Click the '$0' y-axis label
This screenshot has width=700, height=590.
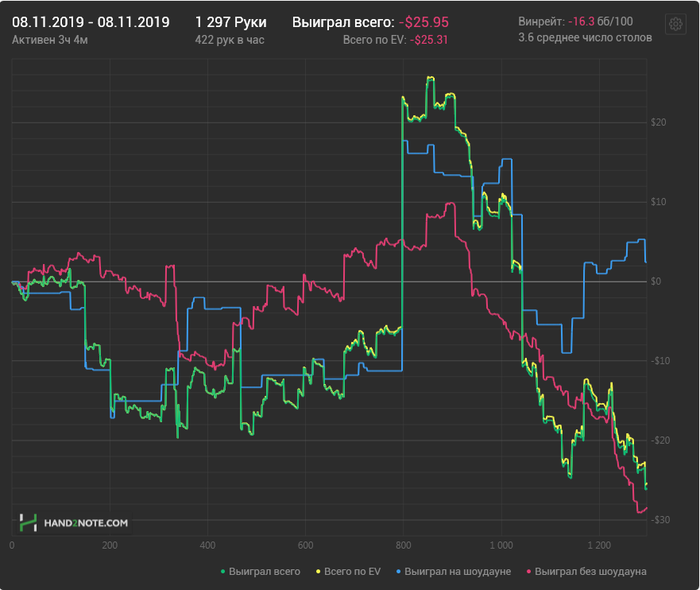click(655, 281)
